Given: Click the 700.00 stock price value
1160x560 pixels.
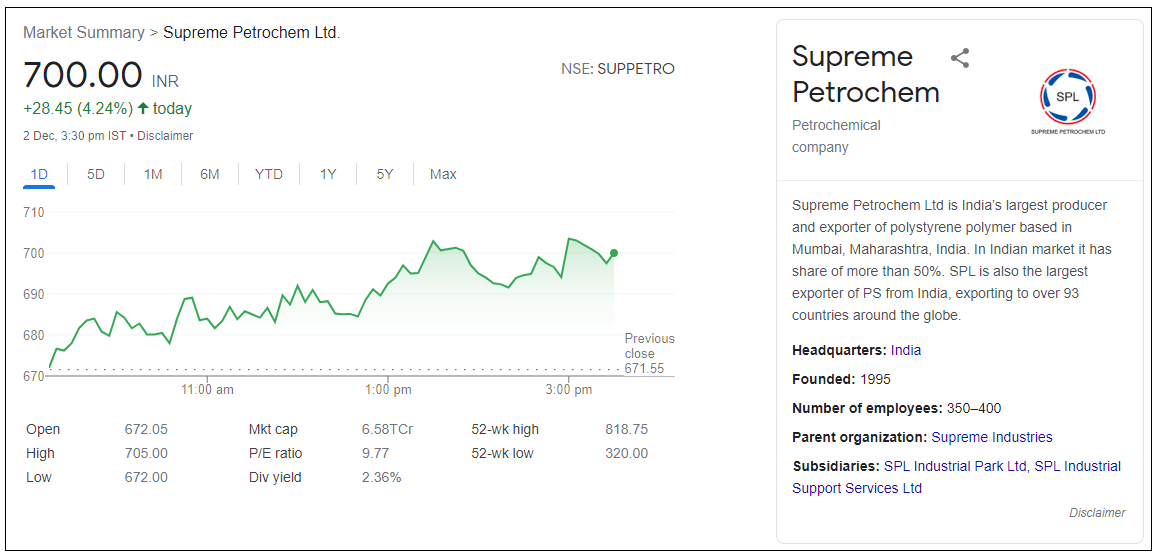Looking at the screenshot, I should pyautogui.click(x=83, y=75).
